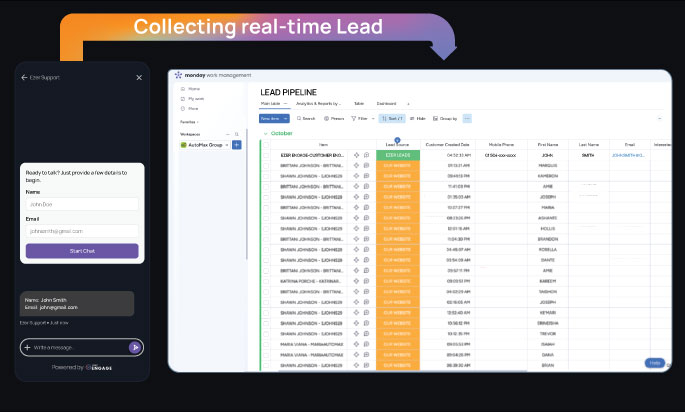
Task: Tick the checkbox in the DANA row
Action: [266, 355]
